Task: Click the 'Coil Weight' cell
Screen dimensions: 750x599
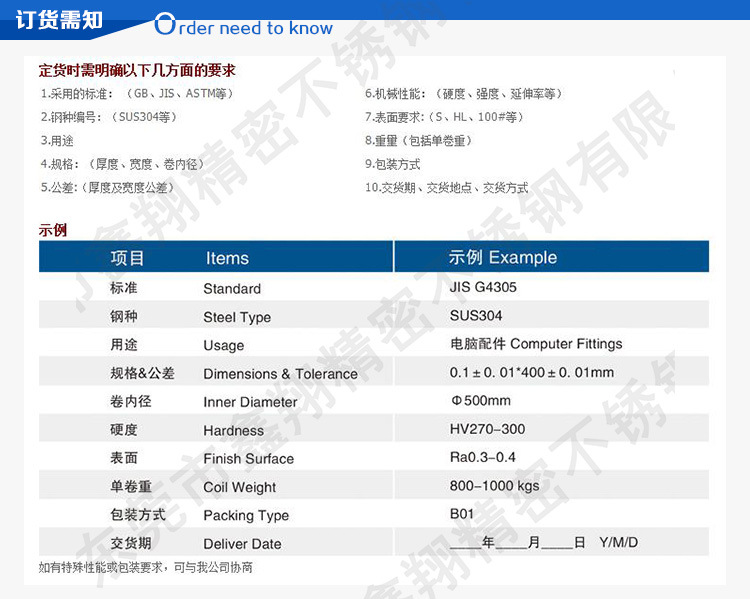Action: point(240,488)
